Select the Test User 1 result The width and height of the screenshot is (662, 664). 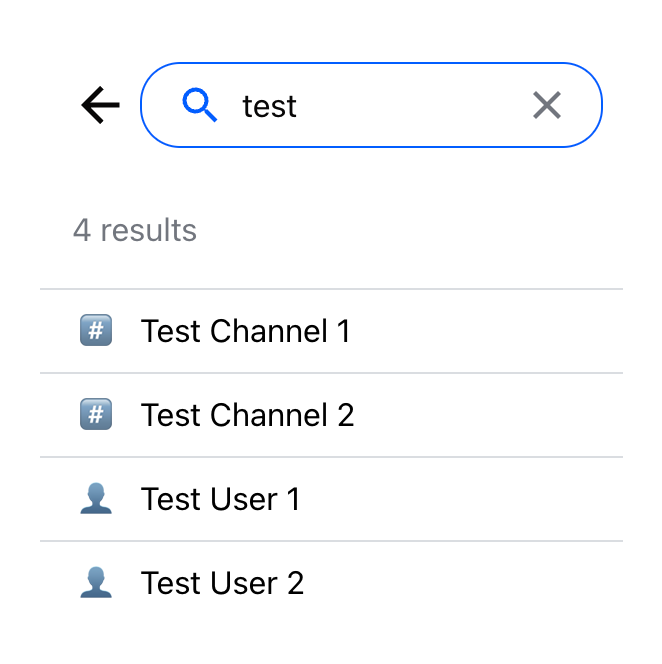coord(221,499)
